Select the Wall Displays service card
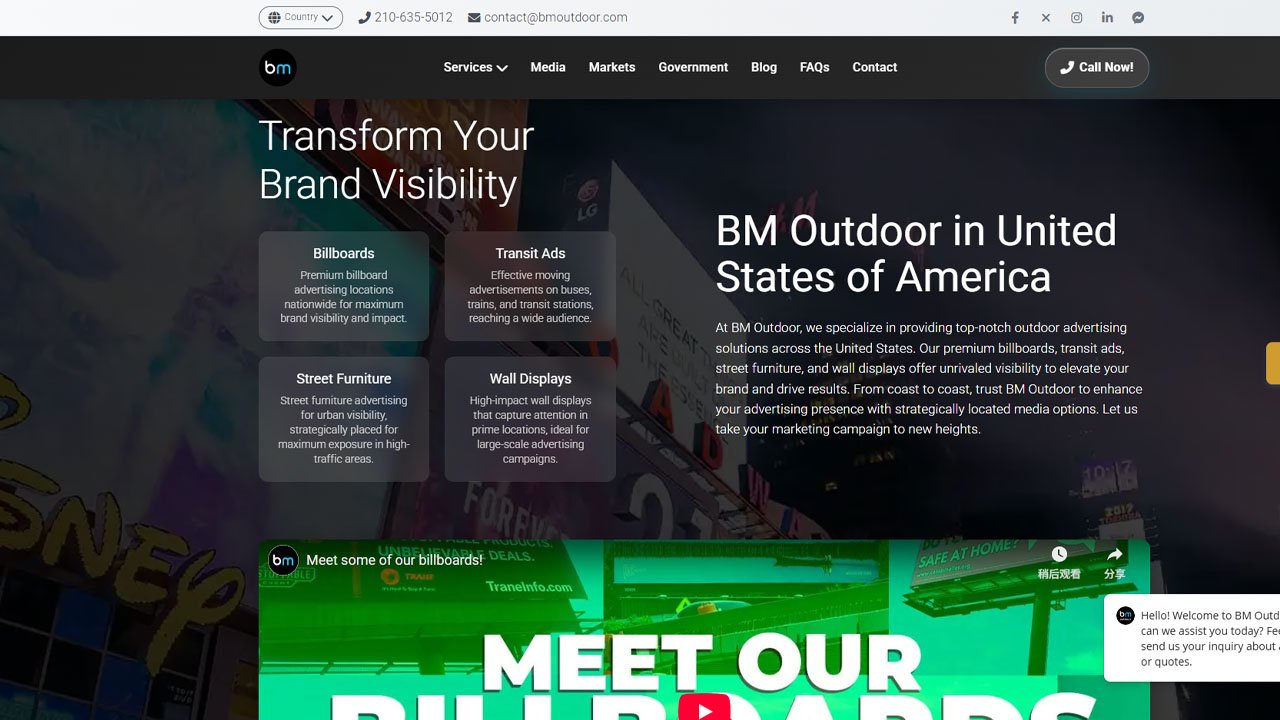 (x=530, y=419)
